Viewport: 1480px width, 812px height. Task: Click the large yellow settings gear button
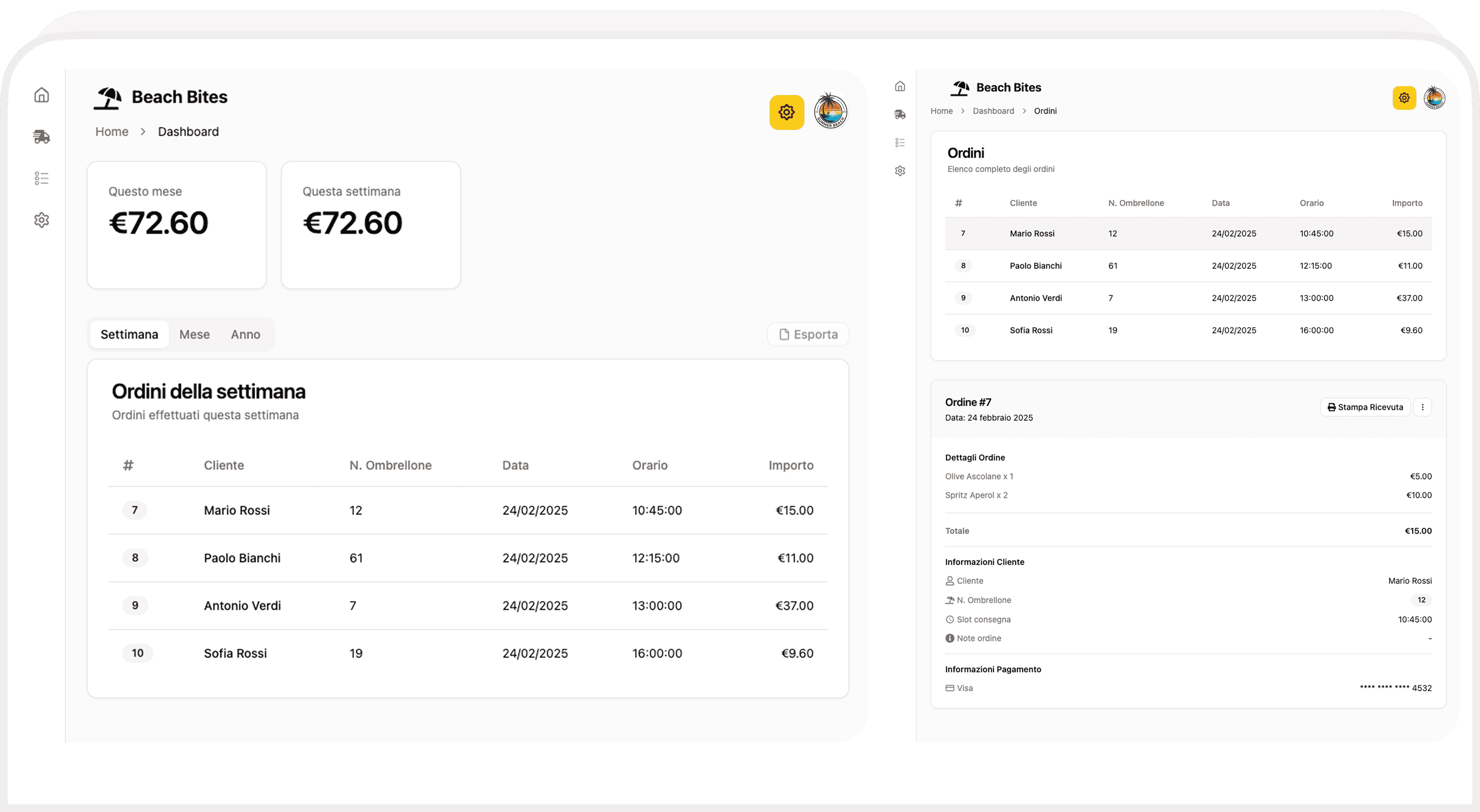[786, 112]
